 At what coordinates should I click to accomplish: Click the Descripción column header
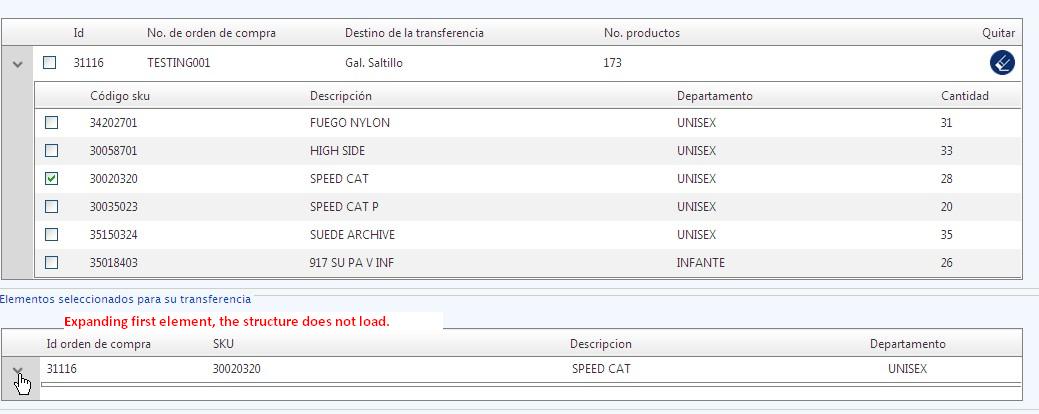click(x=341, y=96)
